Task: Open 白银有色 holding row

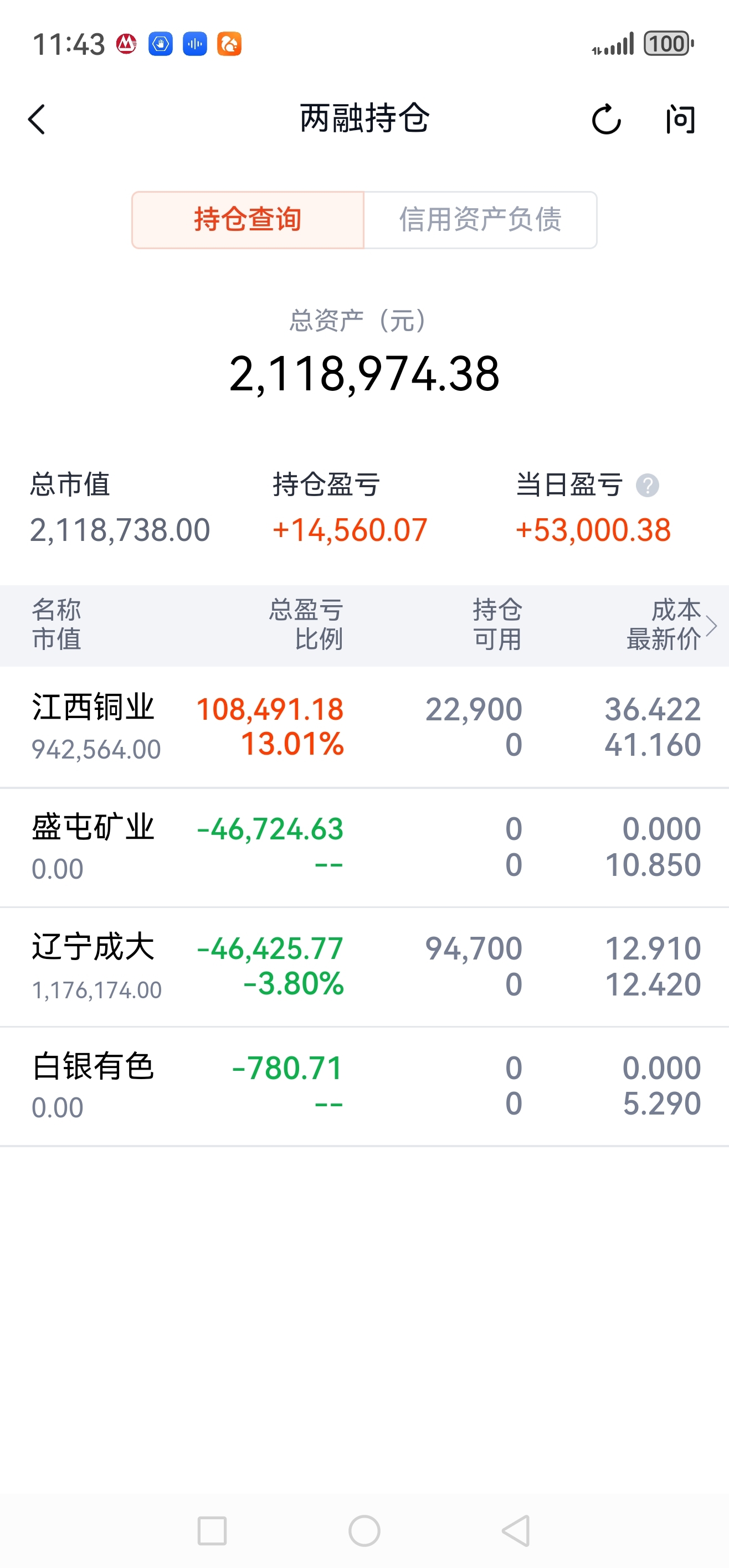Action: click(x=364, y=1086)
